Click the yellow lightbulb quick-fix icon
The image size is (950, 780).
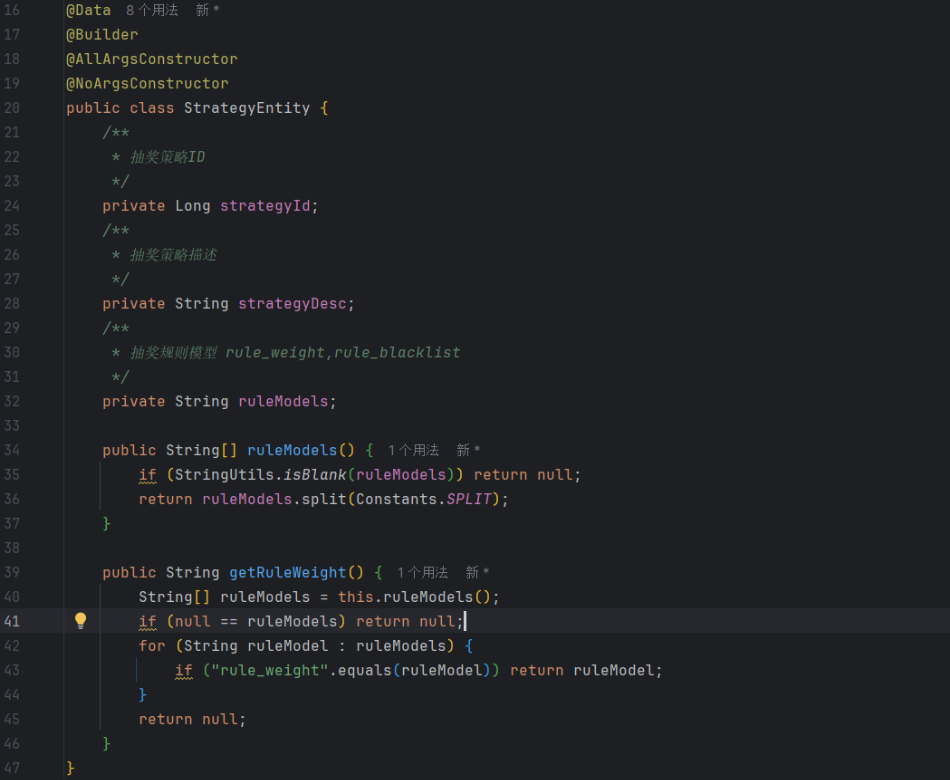[x=81, y=621]
